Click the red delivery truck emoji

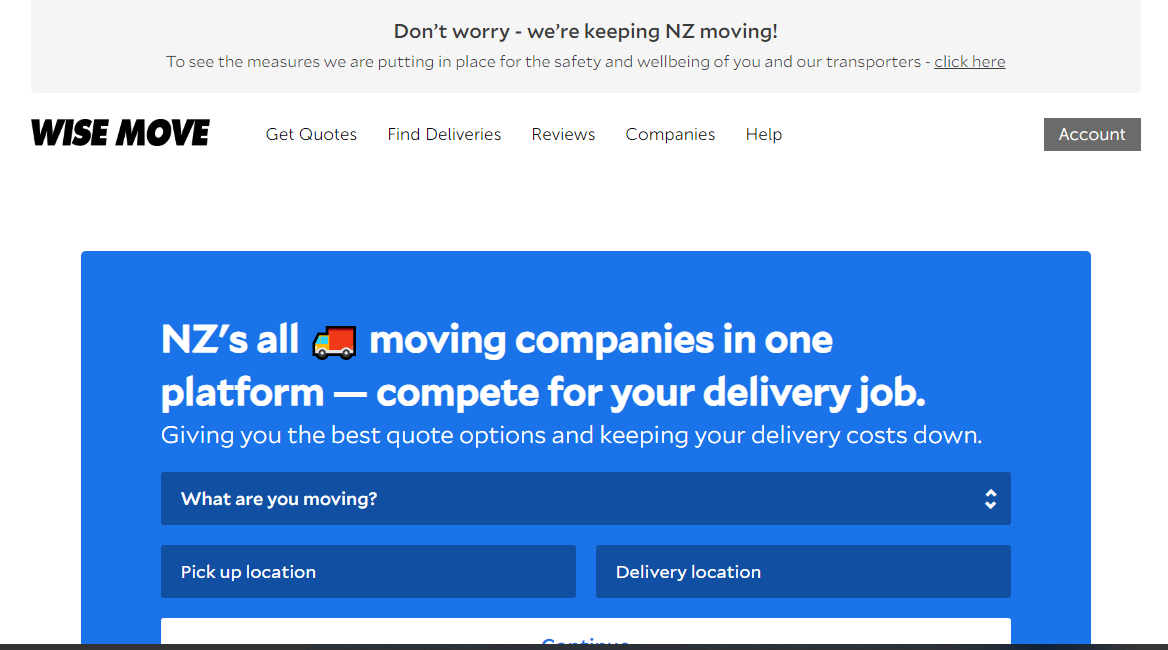click(x=334, y=342)
